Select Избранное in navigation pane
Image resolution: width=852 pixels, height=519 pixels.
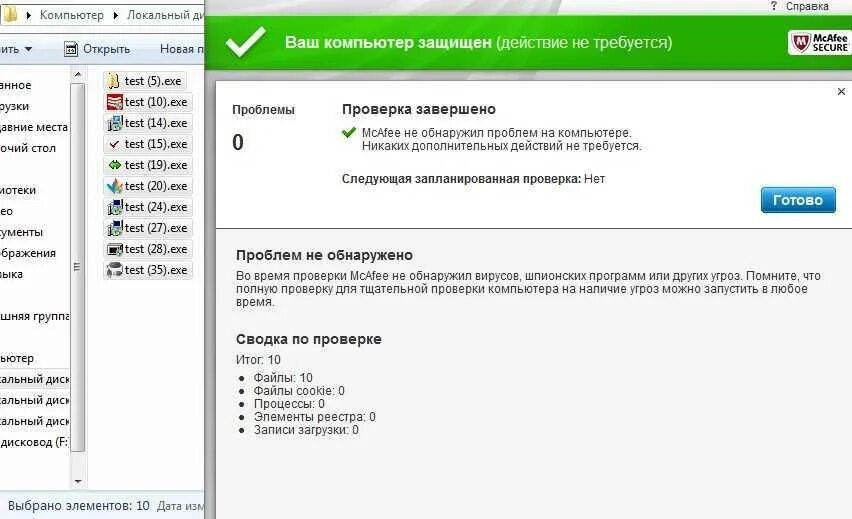16,85
